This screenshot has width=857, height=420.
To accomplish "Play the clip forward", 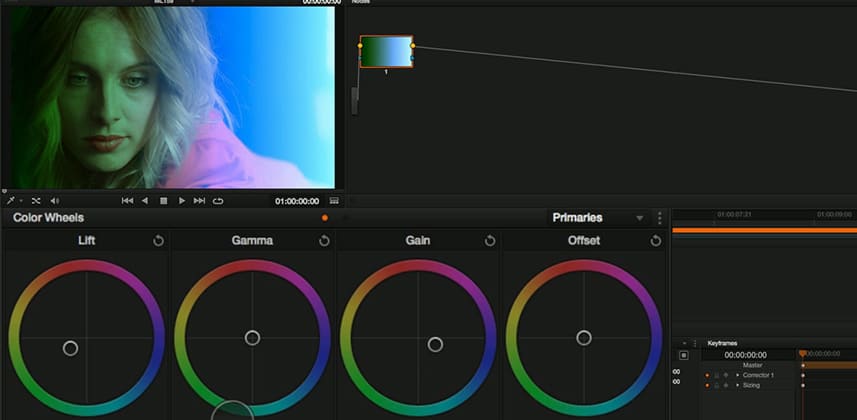I will (x=182, y=201).
